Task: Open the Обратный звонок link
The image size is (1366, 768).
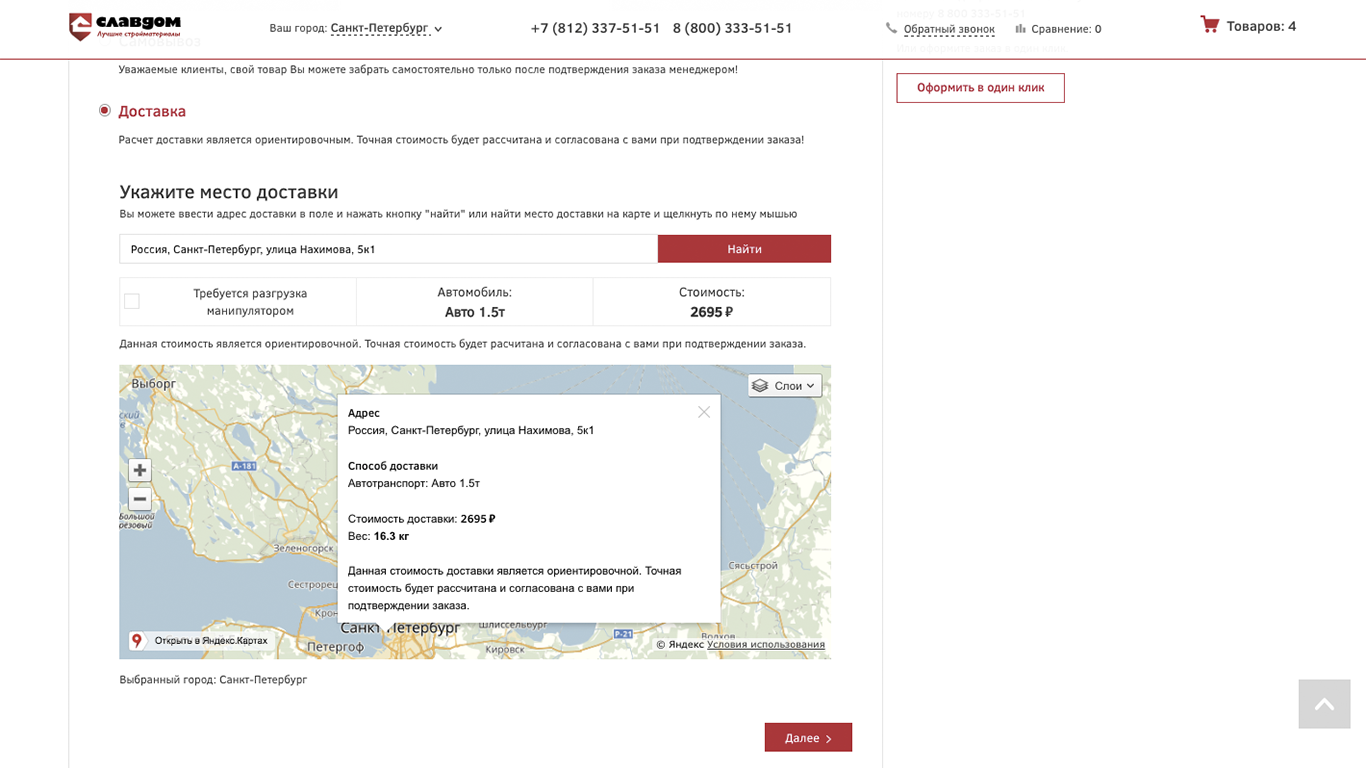Action: [949, 29]
